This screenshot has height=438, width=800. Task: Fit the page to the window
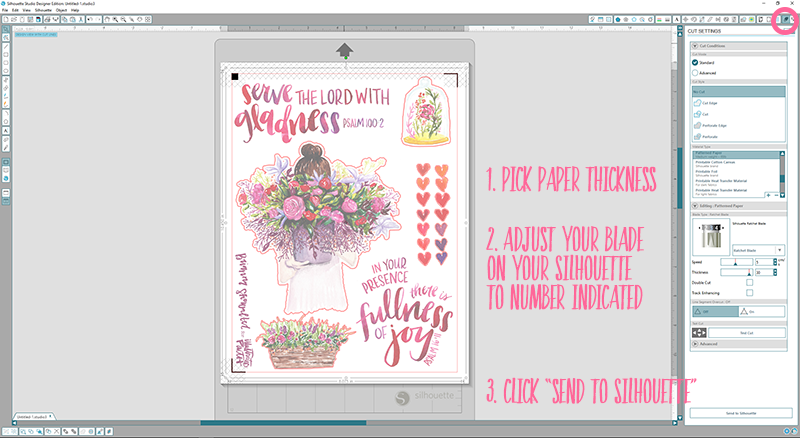(x=147, y=19)
